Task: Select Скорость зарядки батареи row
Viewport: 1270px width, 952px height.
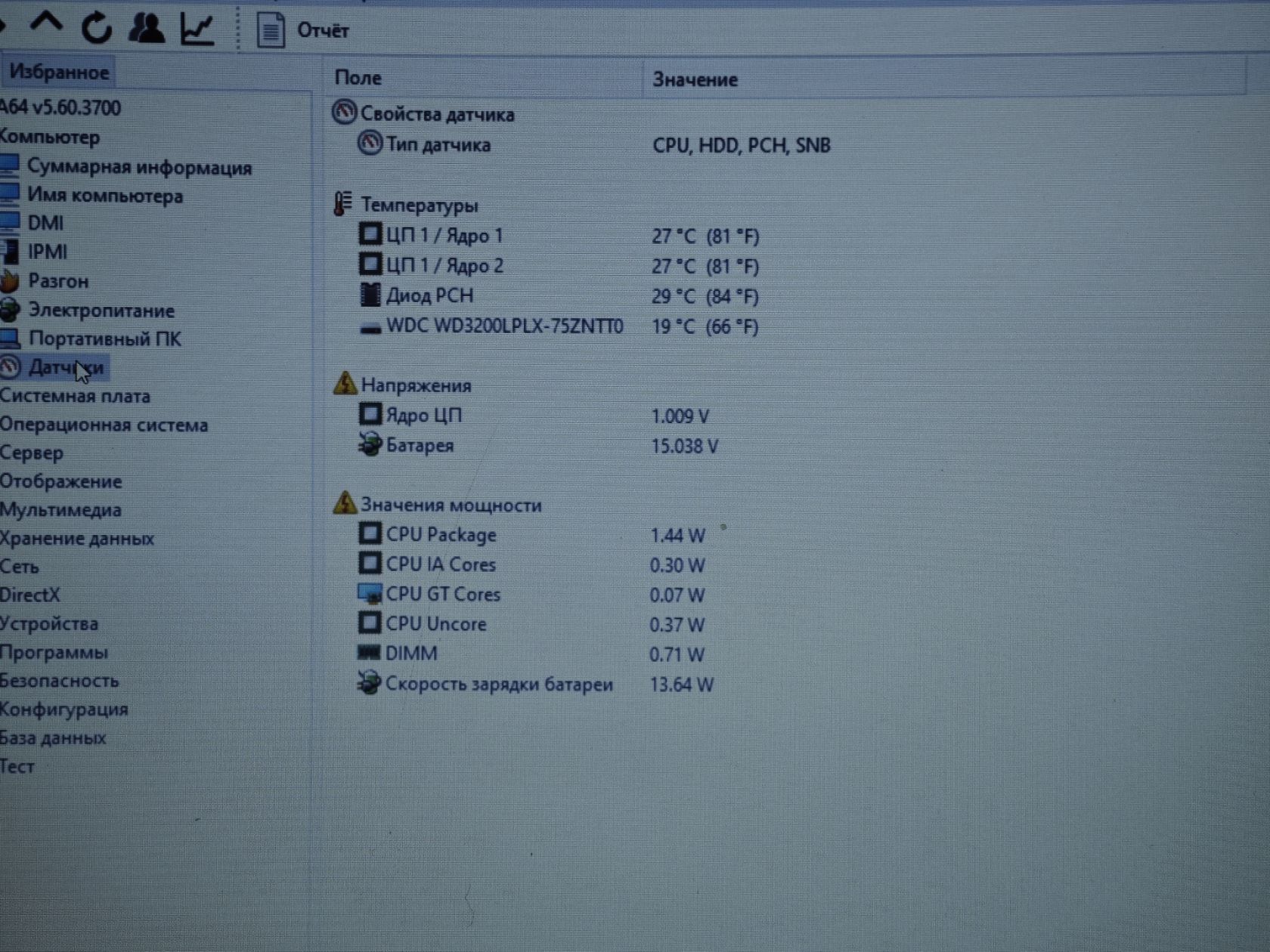Action: click(535, 684)
